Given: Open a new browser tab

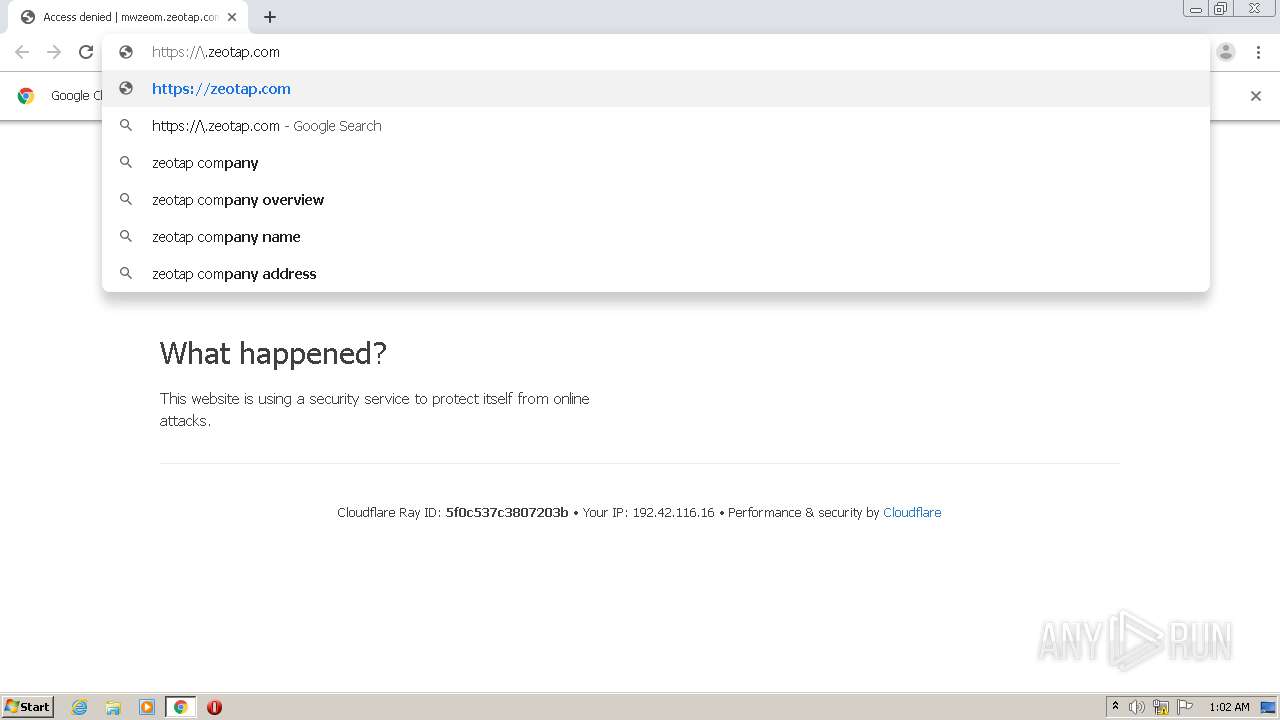Looking at the screenshot, I should (x=270, y=17).
